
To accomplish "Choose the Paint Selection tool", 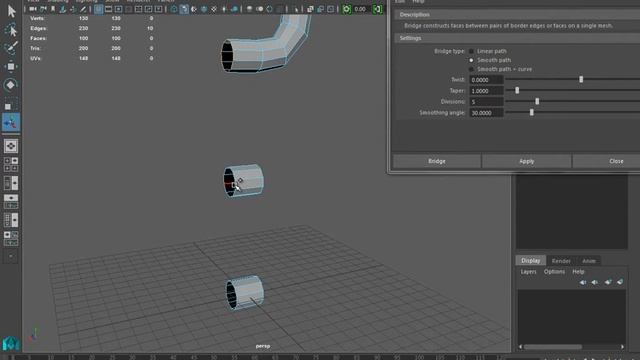I will click(x=11, y=47).
